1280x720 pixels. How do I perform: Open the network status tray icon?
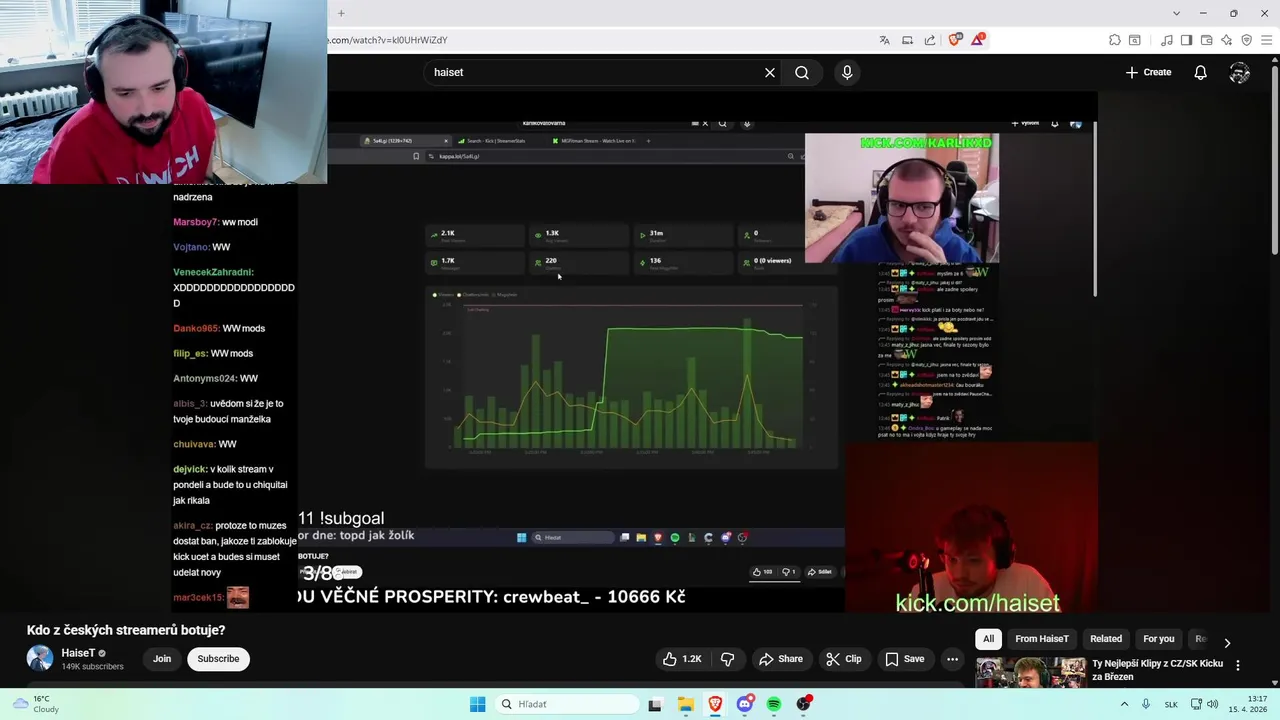tap(1196, 704)
